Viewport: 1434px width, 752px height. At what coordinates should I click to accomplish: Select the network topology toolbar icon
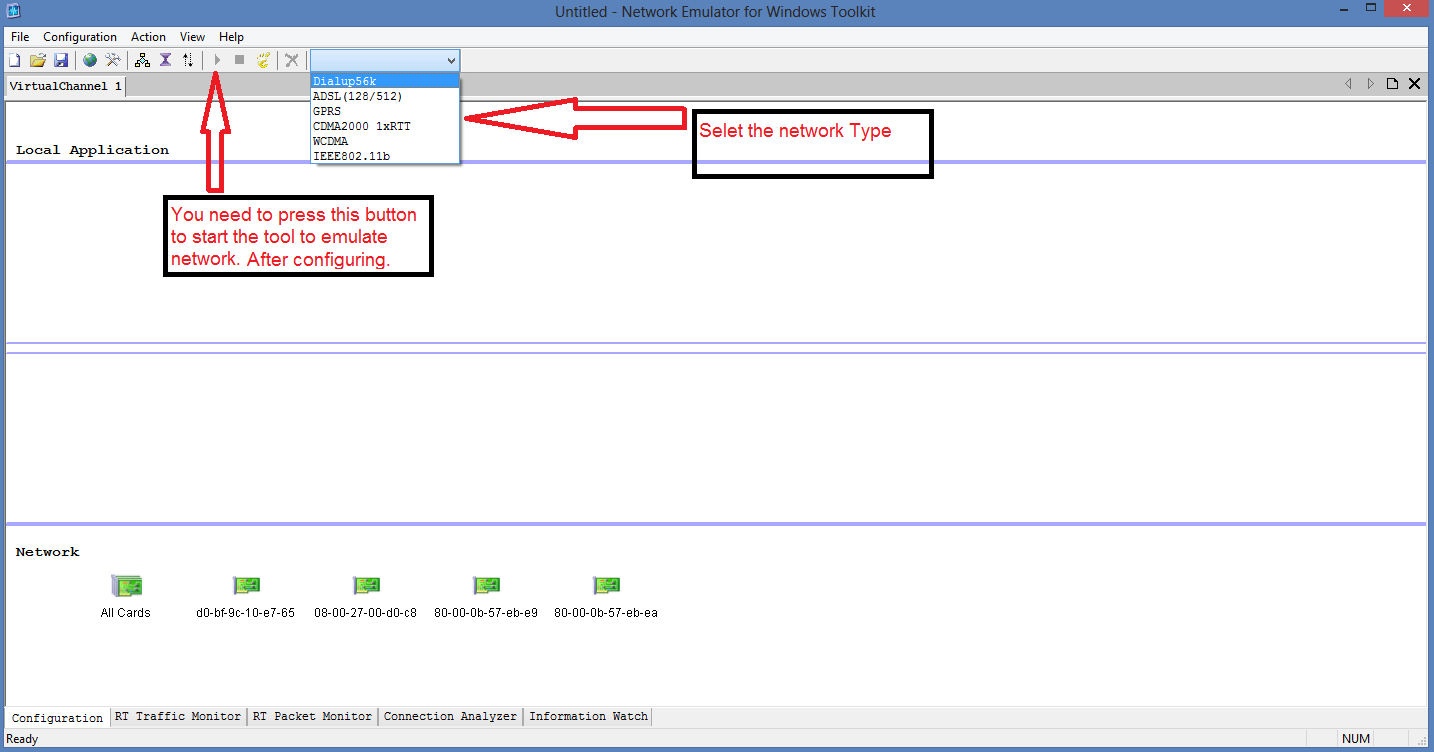tap(142, 59)
